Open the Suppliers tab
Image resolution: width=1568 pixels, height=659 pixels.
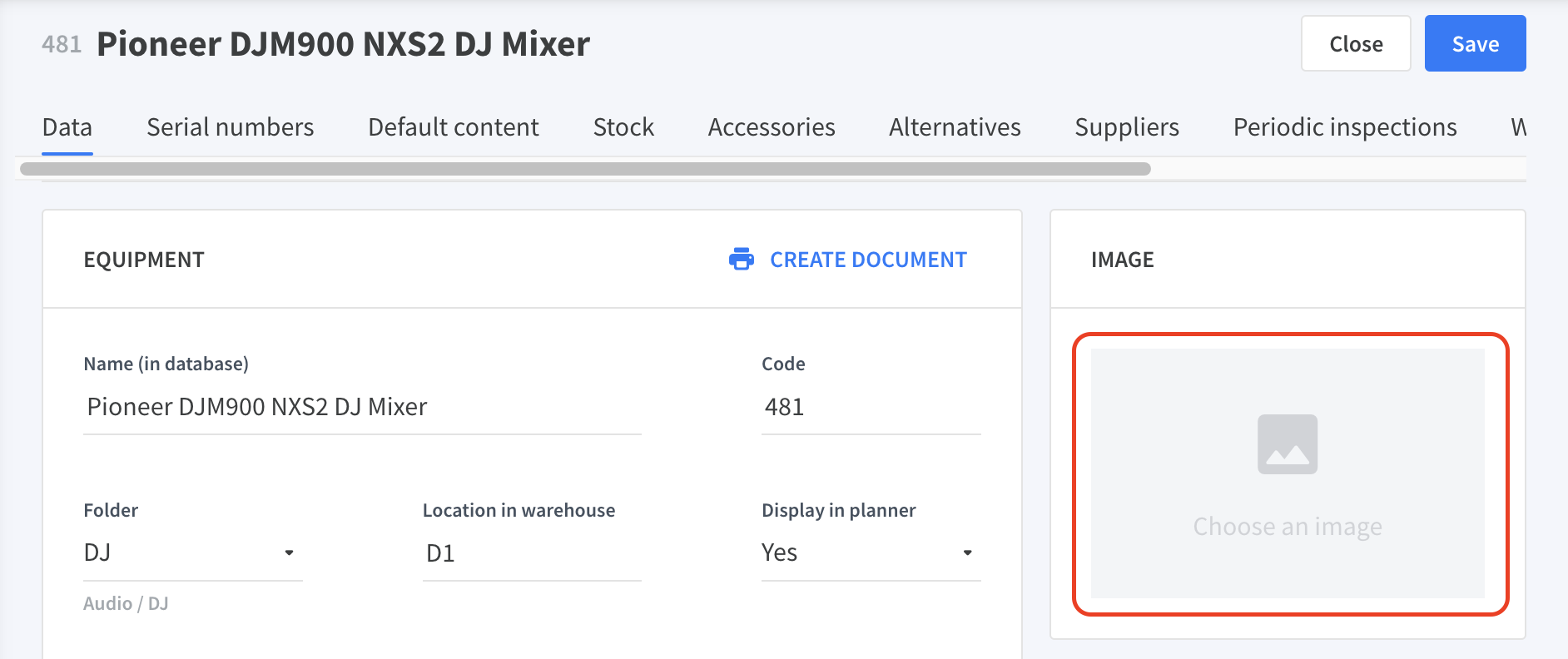coord(1127,127)
